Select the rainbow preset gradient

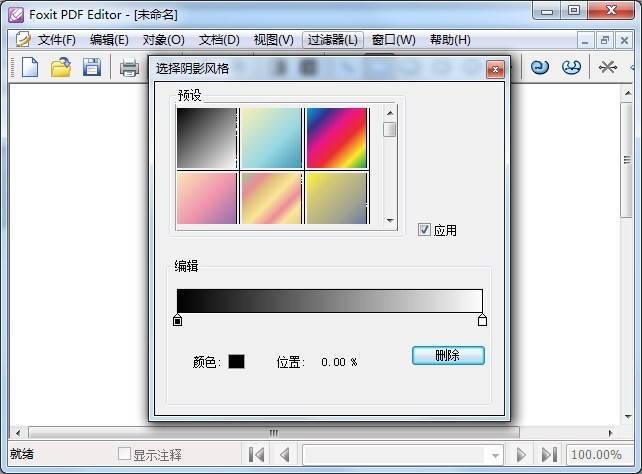pos(336,138)
